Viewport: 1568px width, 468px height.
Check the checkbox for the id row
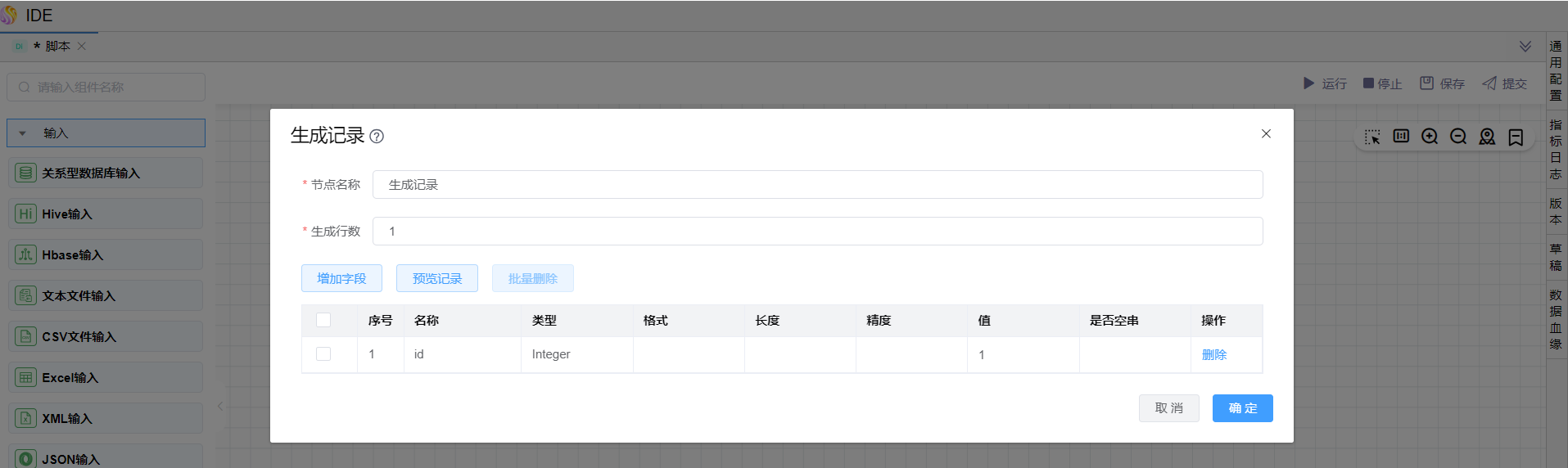point(323,354)
